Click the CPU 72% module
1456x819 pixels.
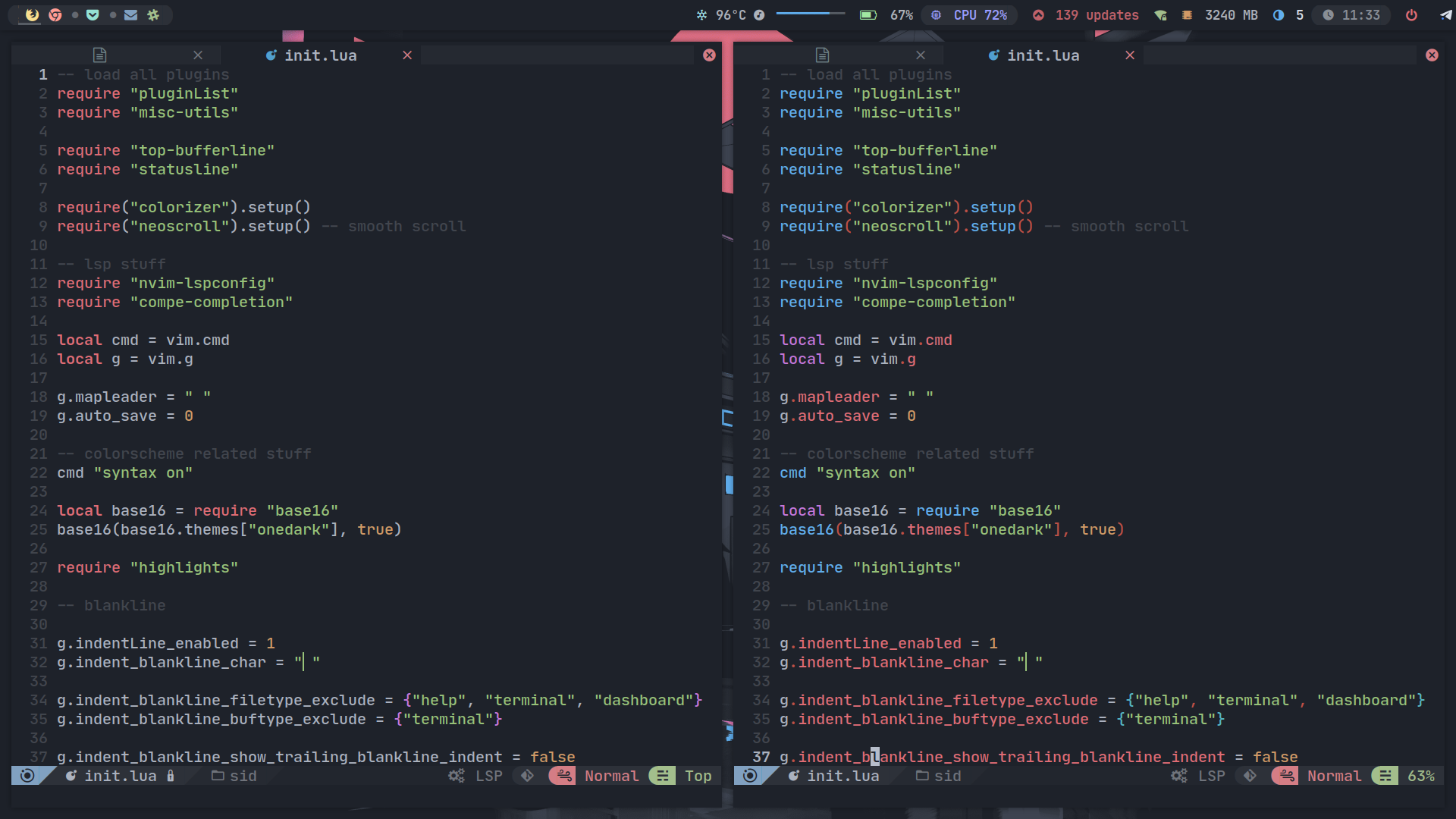click(x=970, y=14)
